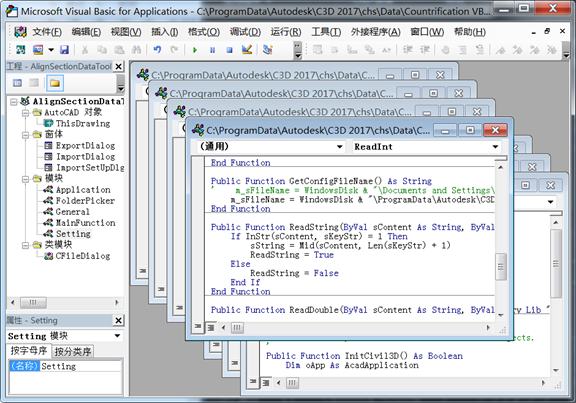Click the front code window horizontal scroll thumb
This screenshot has width=576, height=403.
click(237, 327)
